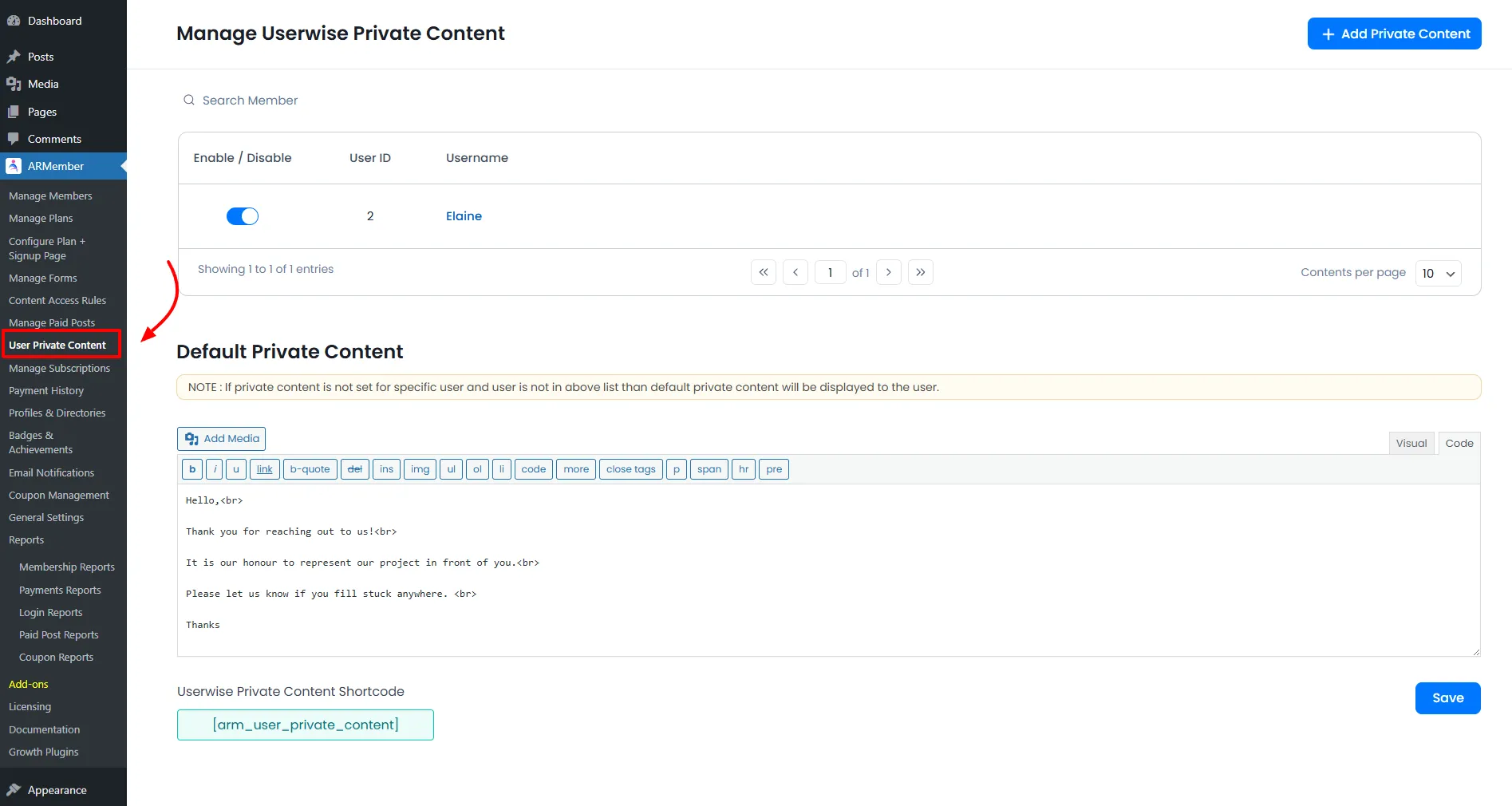1512x806 pixels.
Task: Insert a horizontal rule with hr
Action: tap(743, 469)
